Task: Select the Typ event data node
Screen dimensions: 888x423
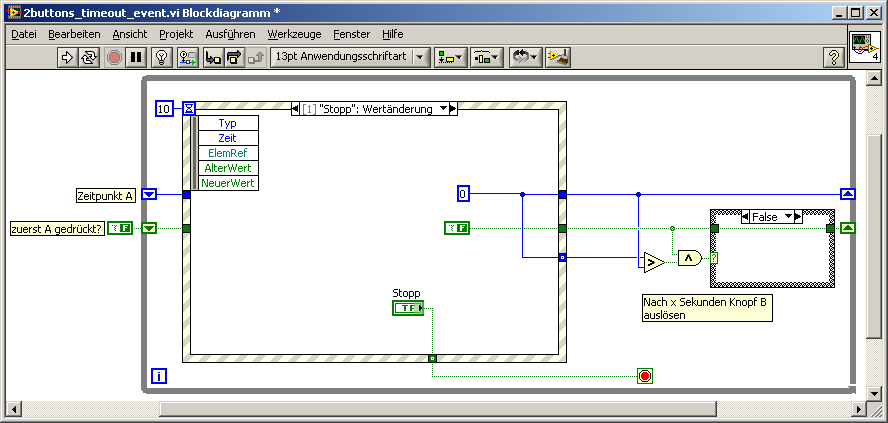Action: tap(227, 123)
